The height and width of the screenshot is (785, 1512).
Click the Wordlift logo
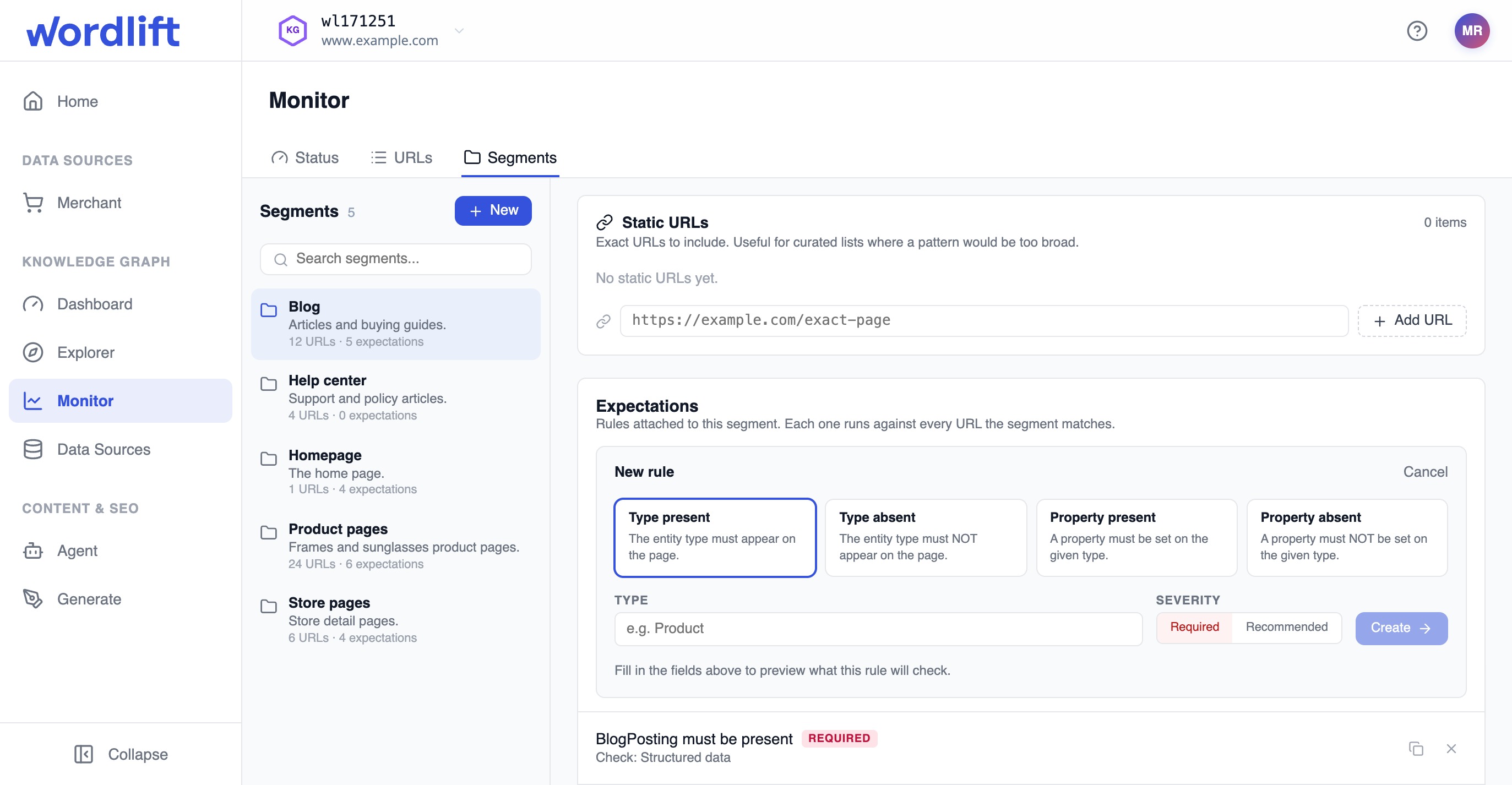103,30
